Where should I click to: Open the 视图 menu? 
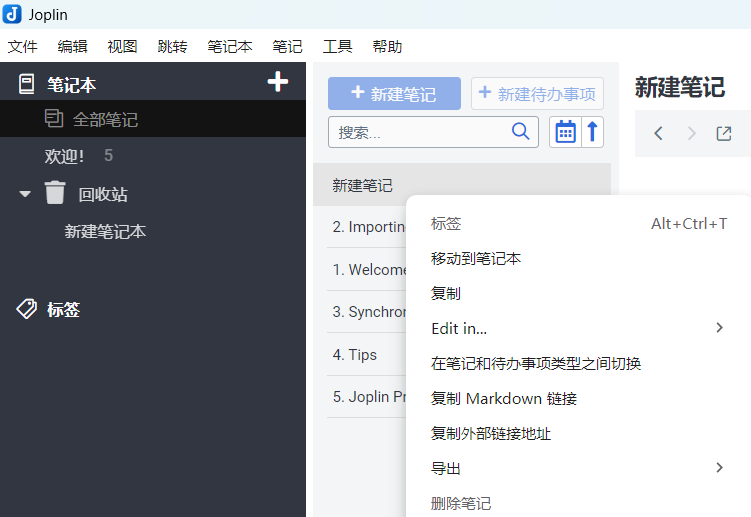[122, 46]
